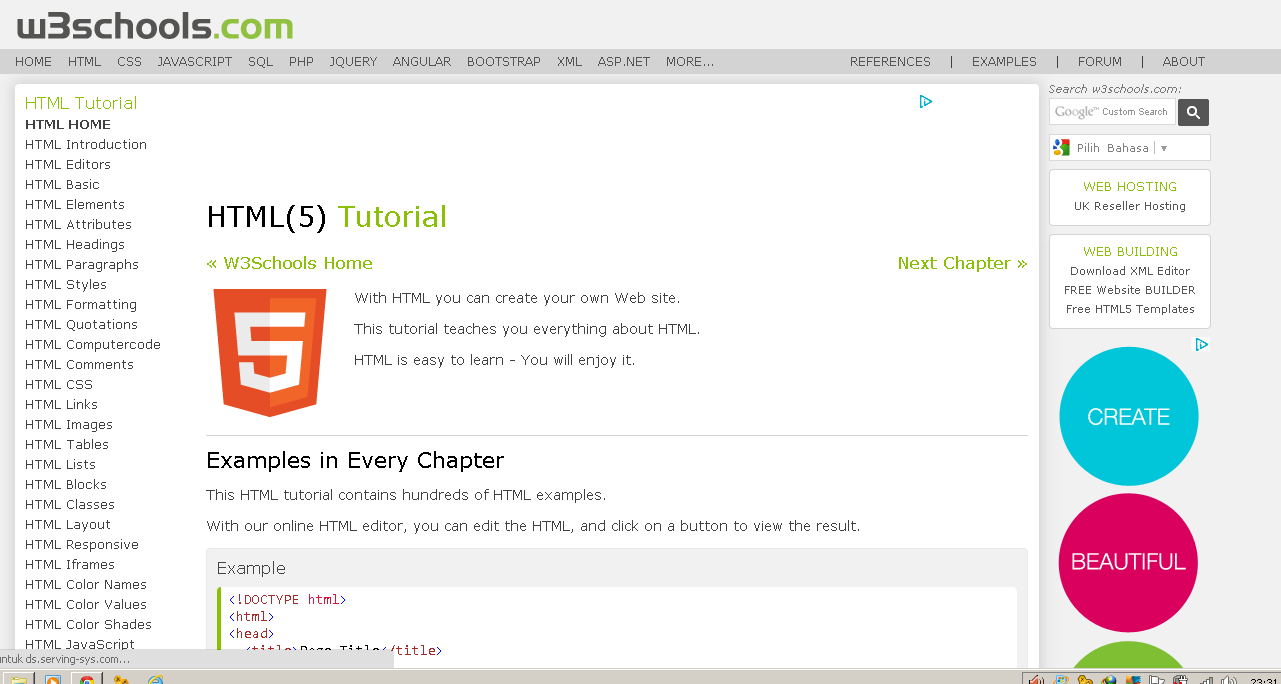The width and height of the screenshot is (1281, 684).
Task: Open ABOUT in the top bar
Action: (1184, 62)
